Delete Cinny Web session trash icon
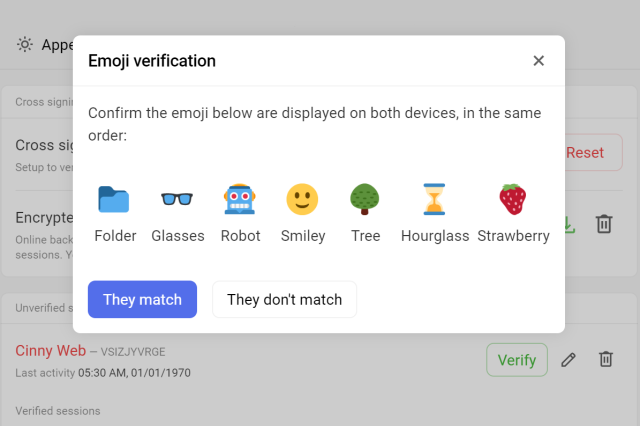Image resolution: width=640 pixels, height=426 pixels. coord(605,359)
